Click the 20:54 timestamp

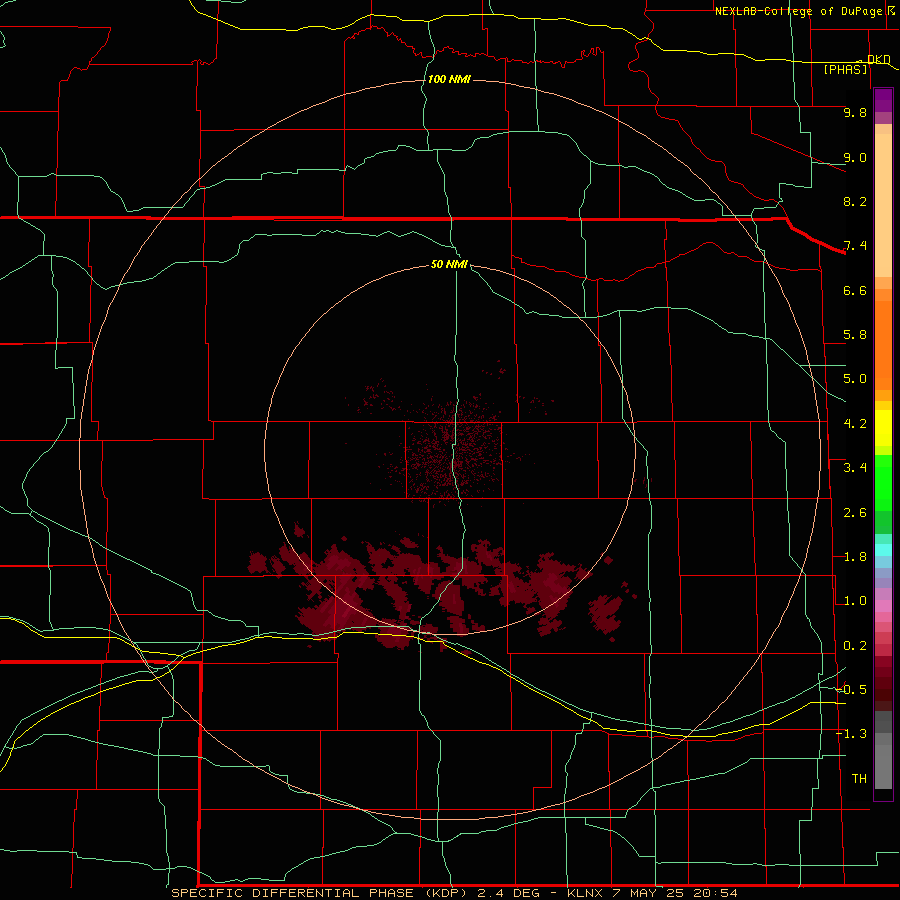(714, 893)
